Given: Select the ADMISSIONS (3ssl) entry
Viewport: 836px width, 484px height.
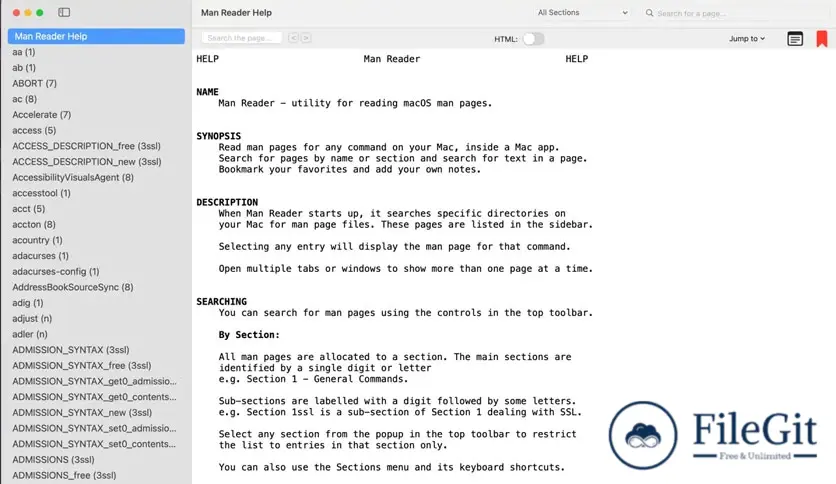Looking at the screenshot, I should point(53,459).
